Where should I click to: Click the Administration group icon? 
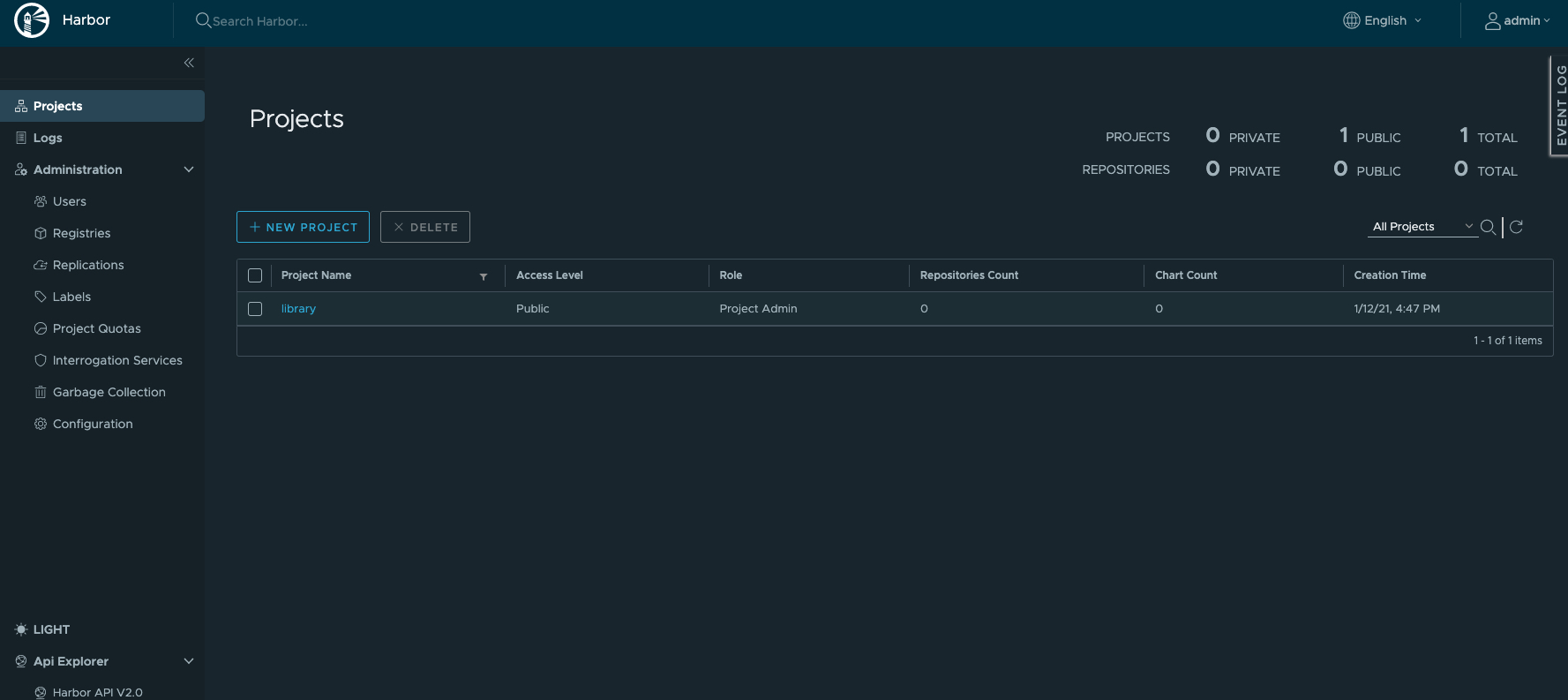coord(21,169)
